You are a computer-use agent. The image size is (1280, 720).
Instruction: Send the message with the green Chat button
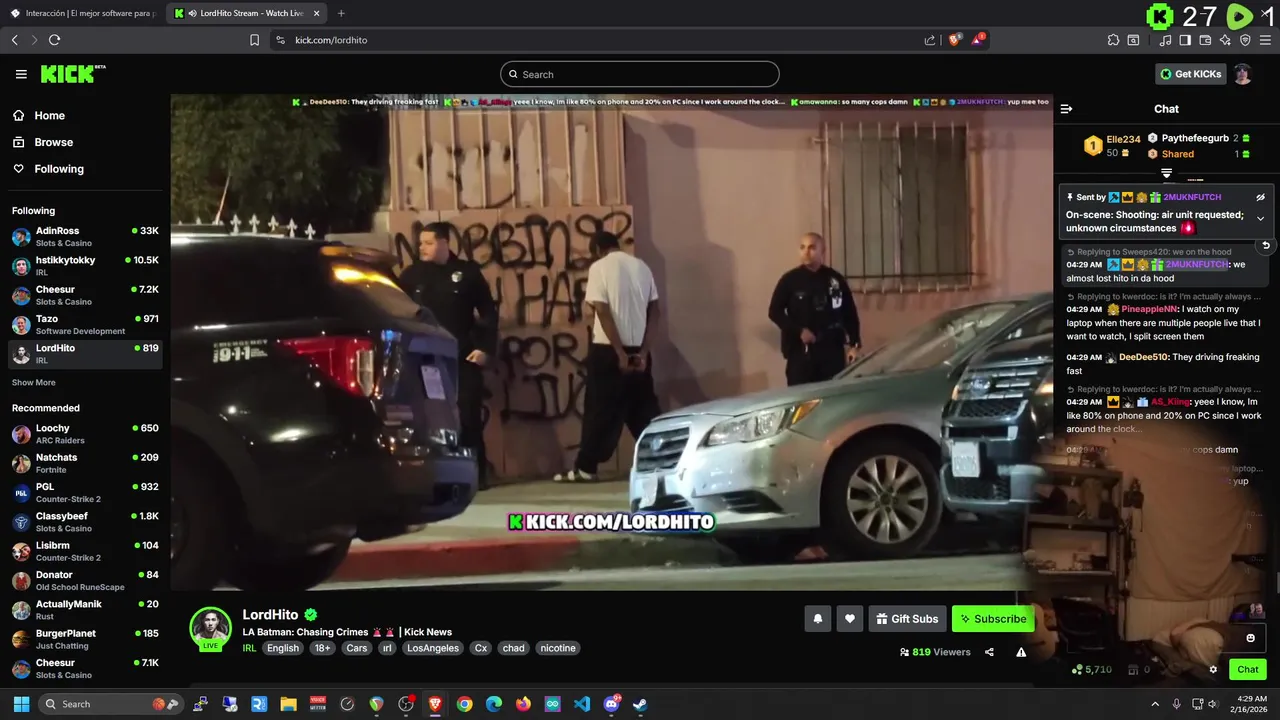click(x=1248, y=669)
